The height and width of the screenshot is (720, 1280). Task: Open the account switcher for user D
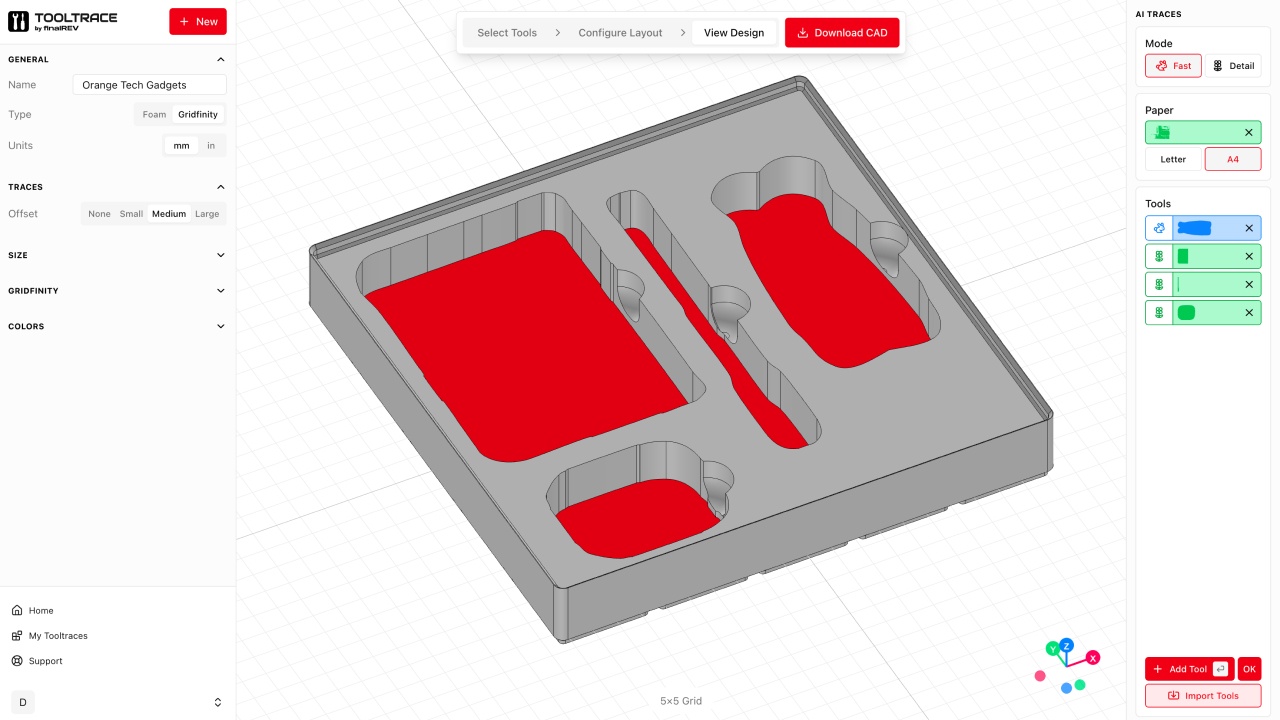(118, 703)
